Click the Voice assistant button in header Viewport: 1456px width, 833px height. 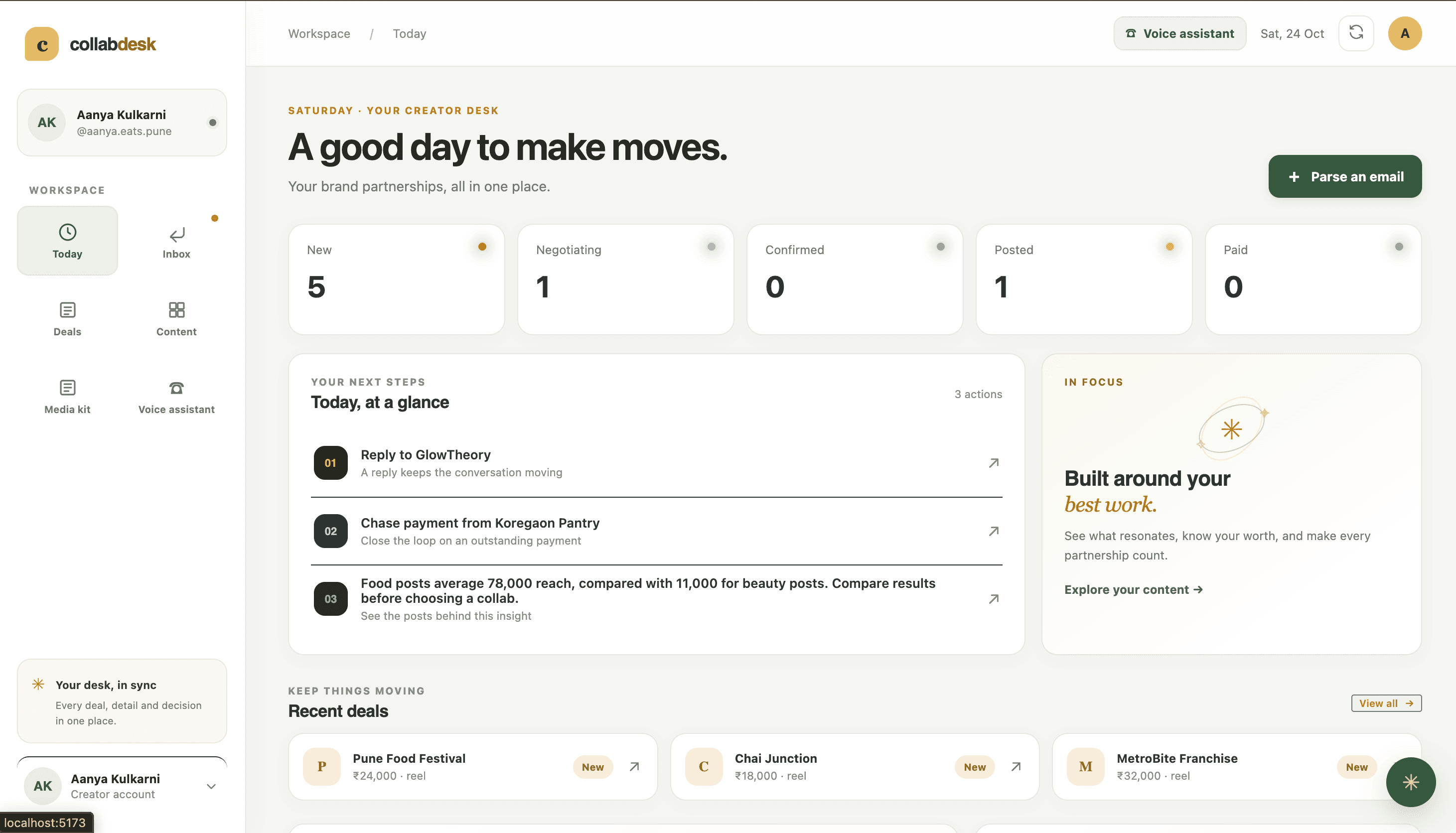coord(1179,33)
